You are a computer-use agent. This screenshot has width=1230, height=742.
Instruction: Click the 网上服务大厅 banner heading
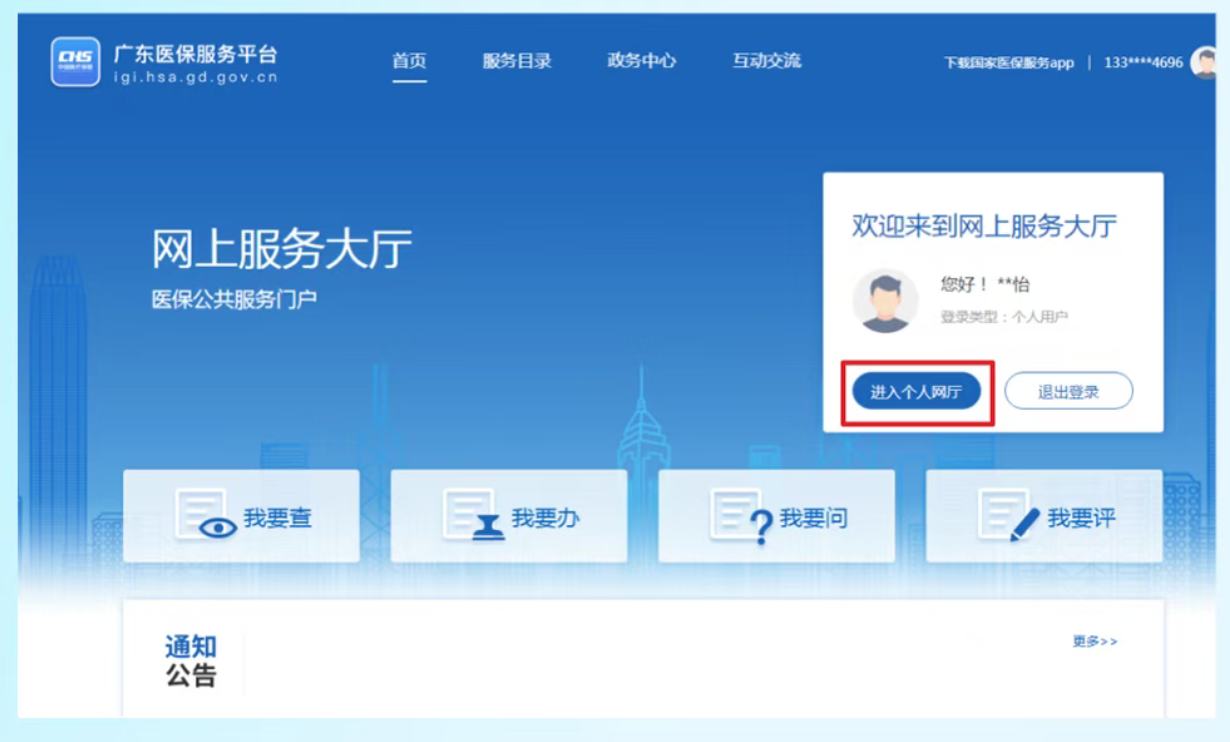(x=281, y=249)
